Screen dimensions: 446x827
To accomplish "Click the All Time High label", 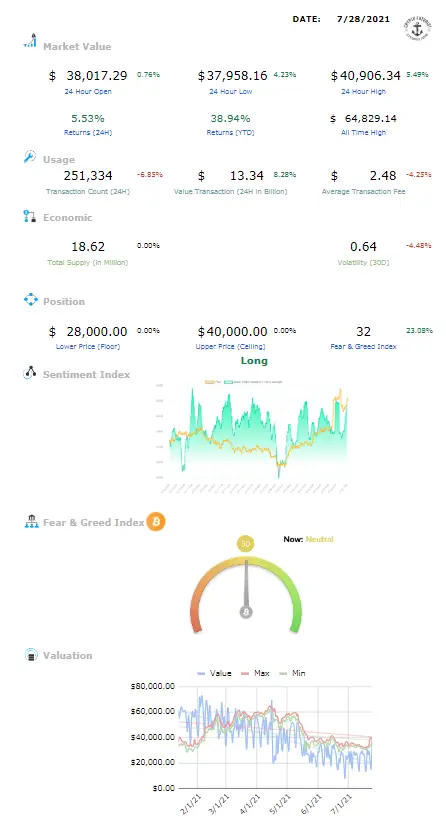I will point(363,132).
